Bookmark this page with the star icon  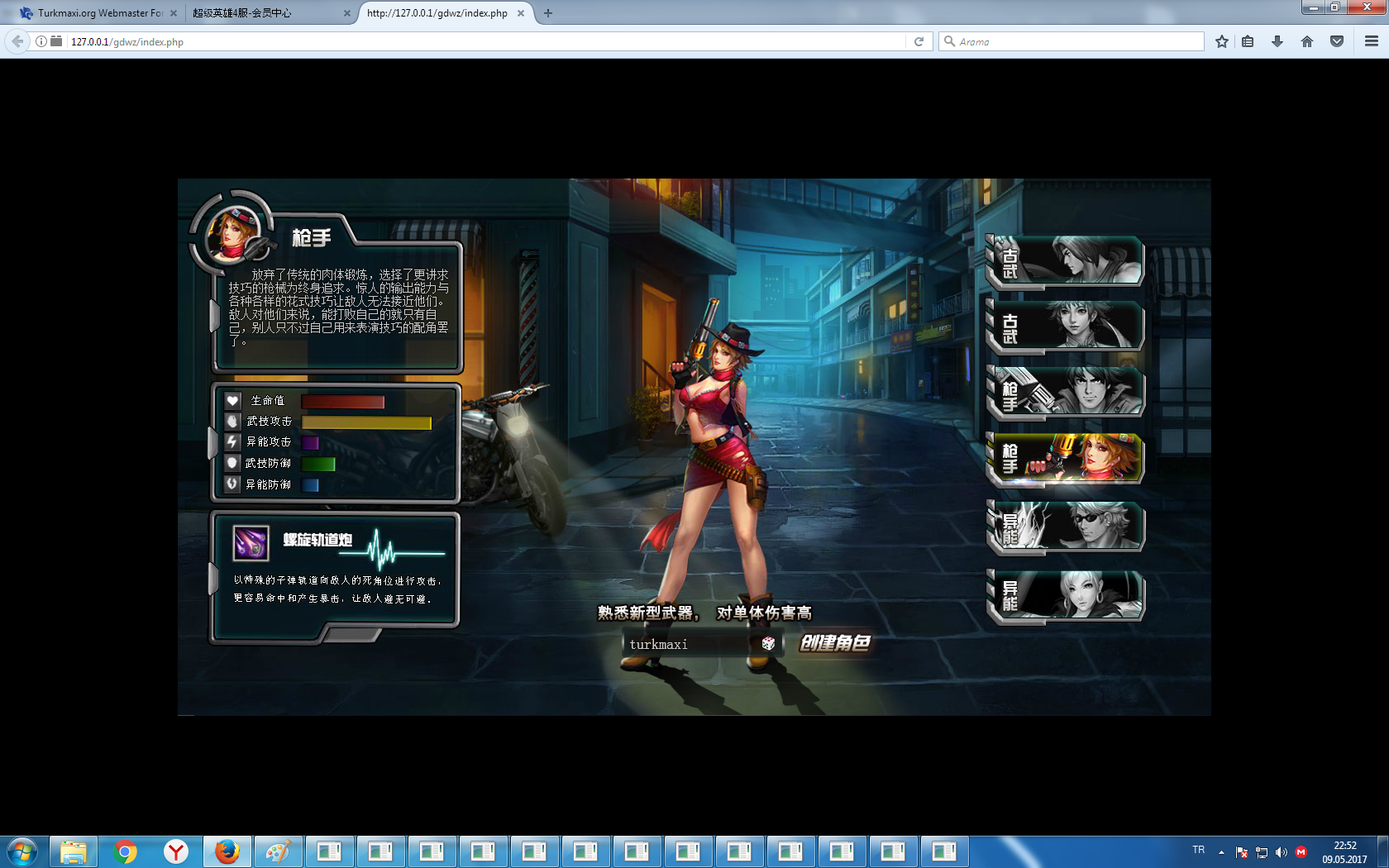[x=1222, y=41]
